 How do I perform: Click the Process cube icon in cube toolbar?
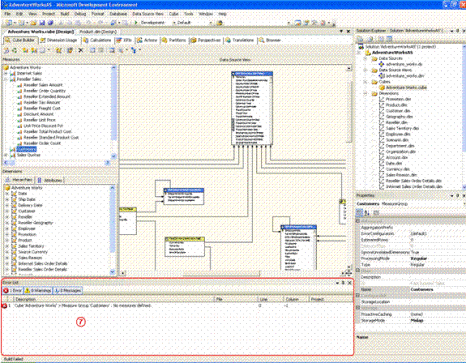pyautogui.click(x=6, y=50)
